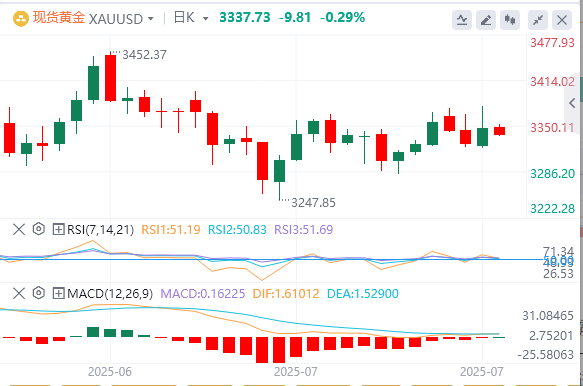583x386 pixels.
Task: Click the side panel chevron arrow
Action: pyautogui.click(x=573, y=103)
